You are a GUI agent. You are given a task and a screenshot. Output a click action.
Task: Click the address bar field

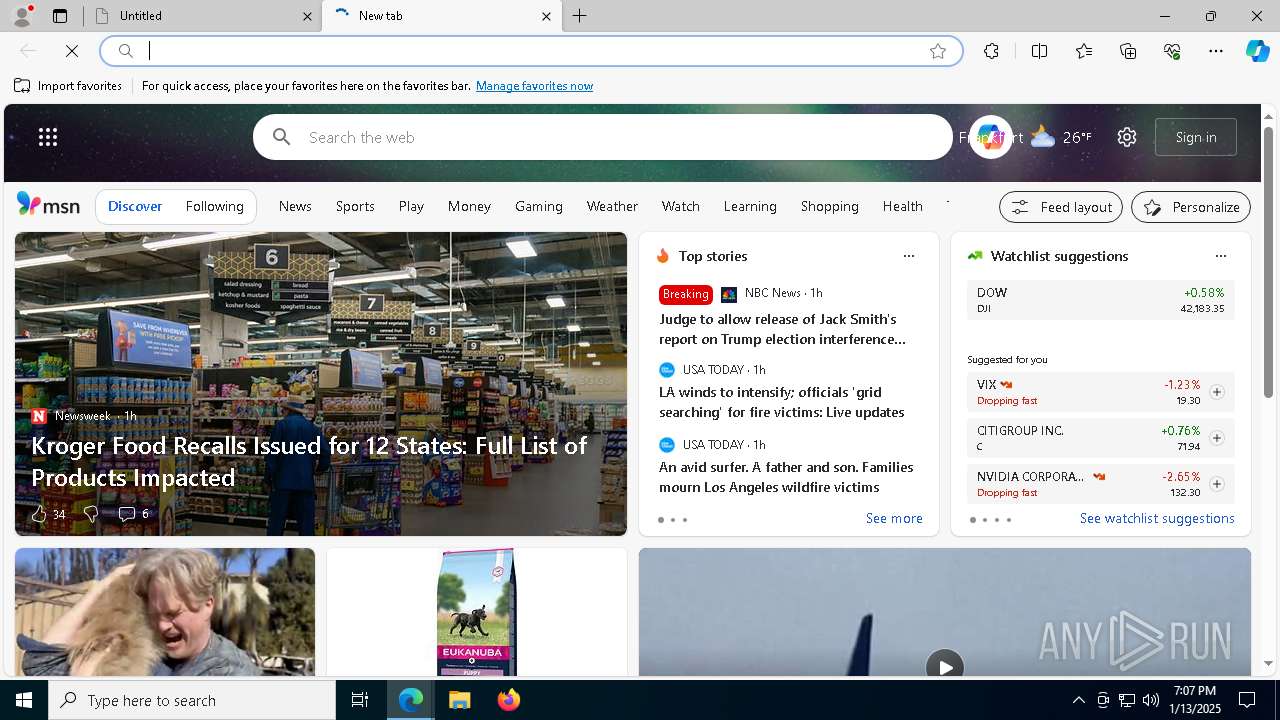click(x=532, y=51)
